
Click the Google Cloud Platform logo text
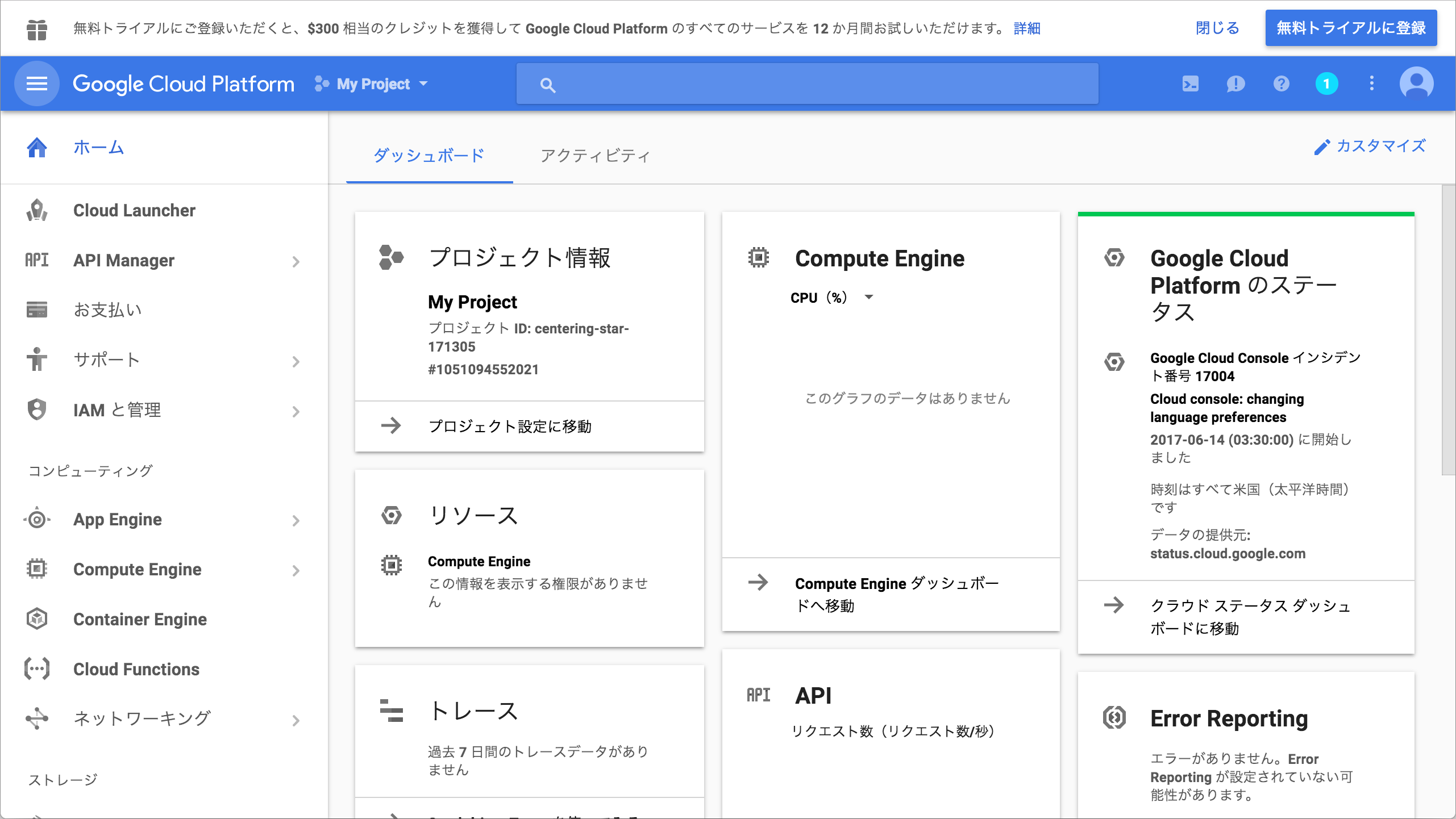[x=184, y=84]
